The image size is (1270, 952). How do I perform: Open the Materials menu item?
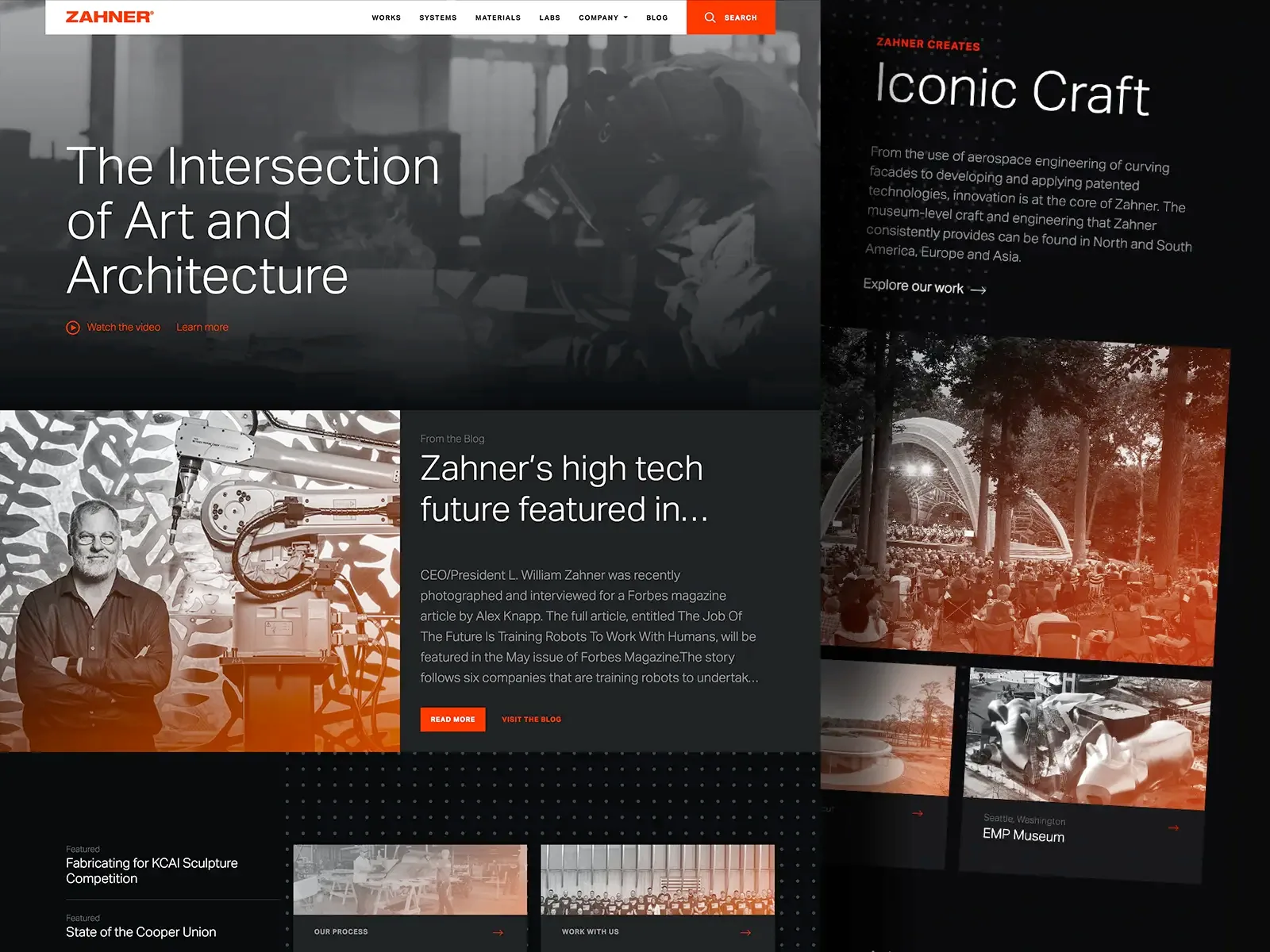(498, 17)
